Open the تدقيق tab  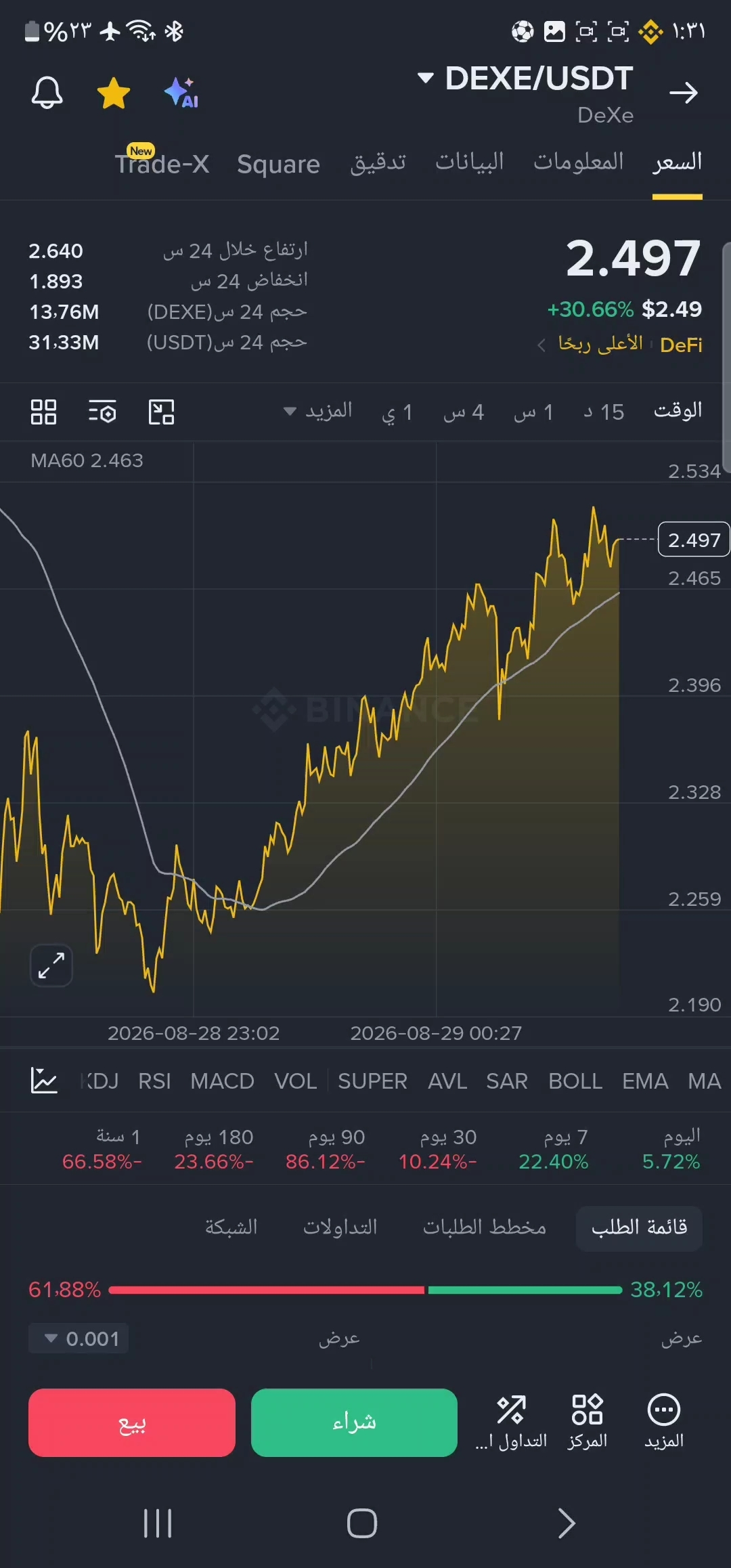point(378,162)
